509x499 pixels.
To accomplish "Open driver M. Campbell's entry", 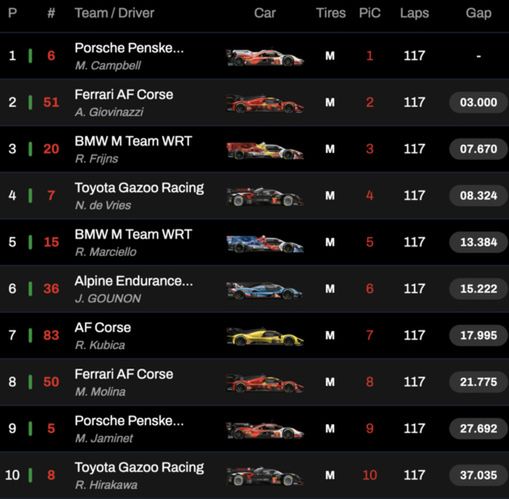I will coord(108,65).
